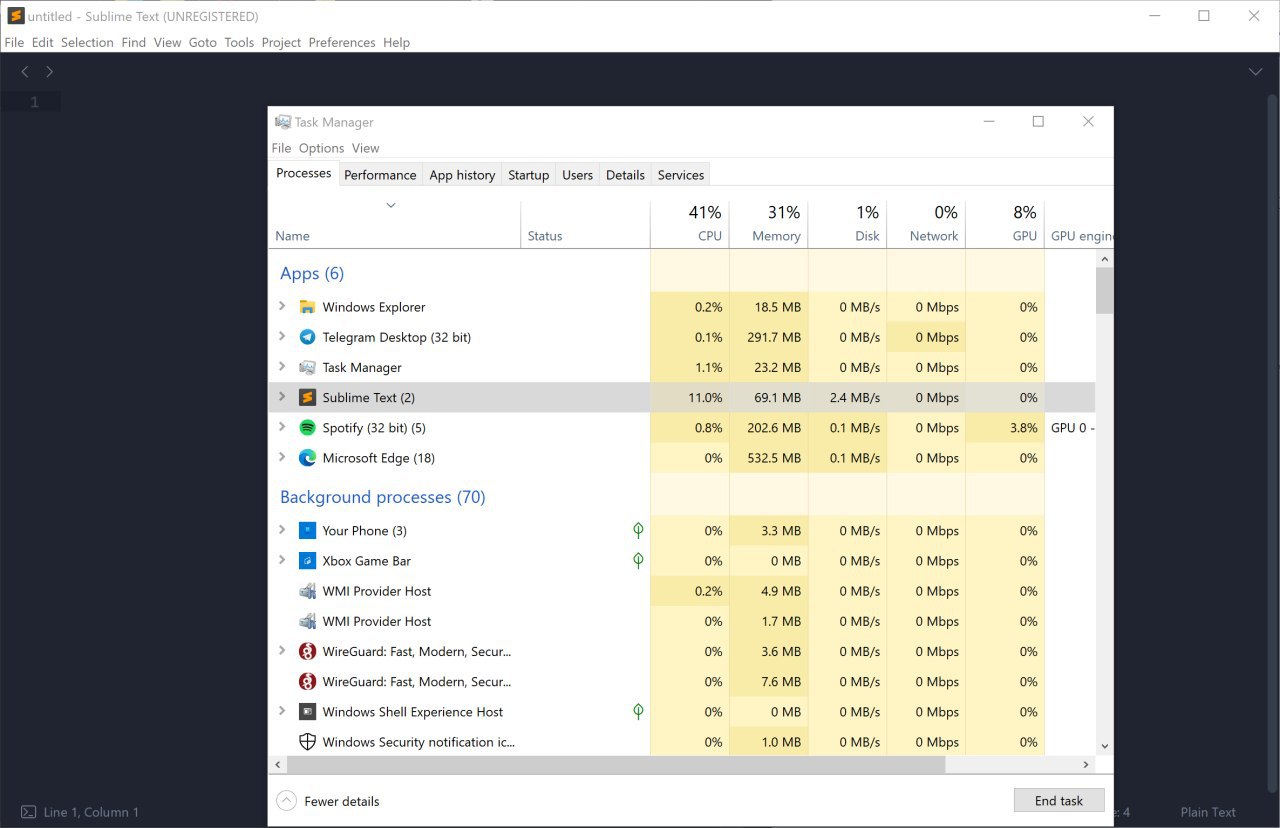Screen dimensions: 1280x828
Task: Open Task Manager's Options menu
Action: pyautogui.click(x=321, y=148)
